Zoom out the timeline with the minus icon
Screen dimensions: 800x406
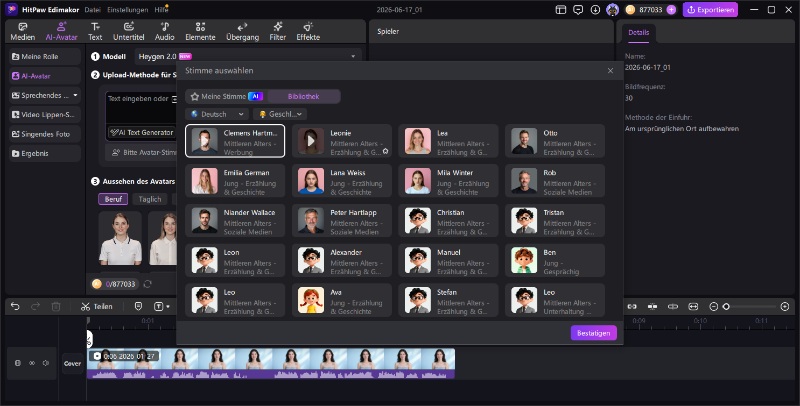click(713, 307)
